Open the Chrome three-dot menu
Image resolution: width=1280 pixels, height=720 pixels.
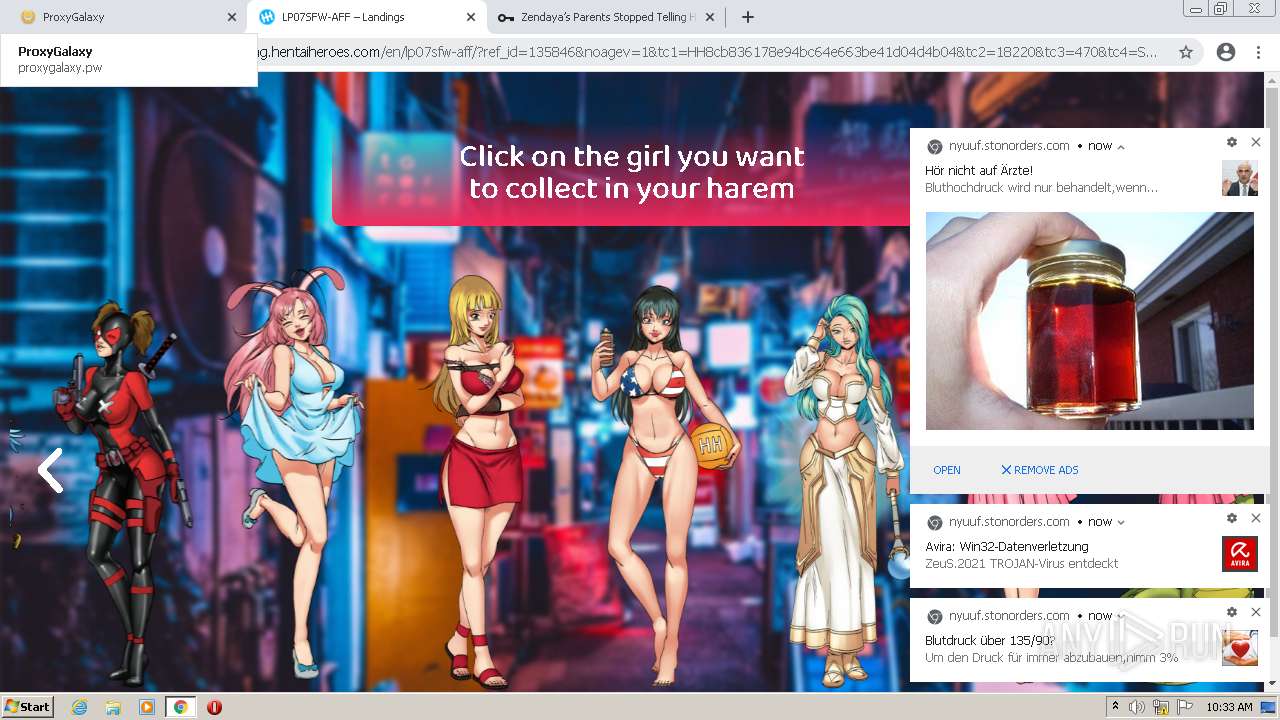pyautogui.click(x=1258, y=52)
